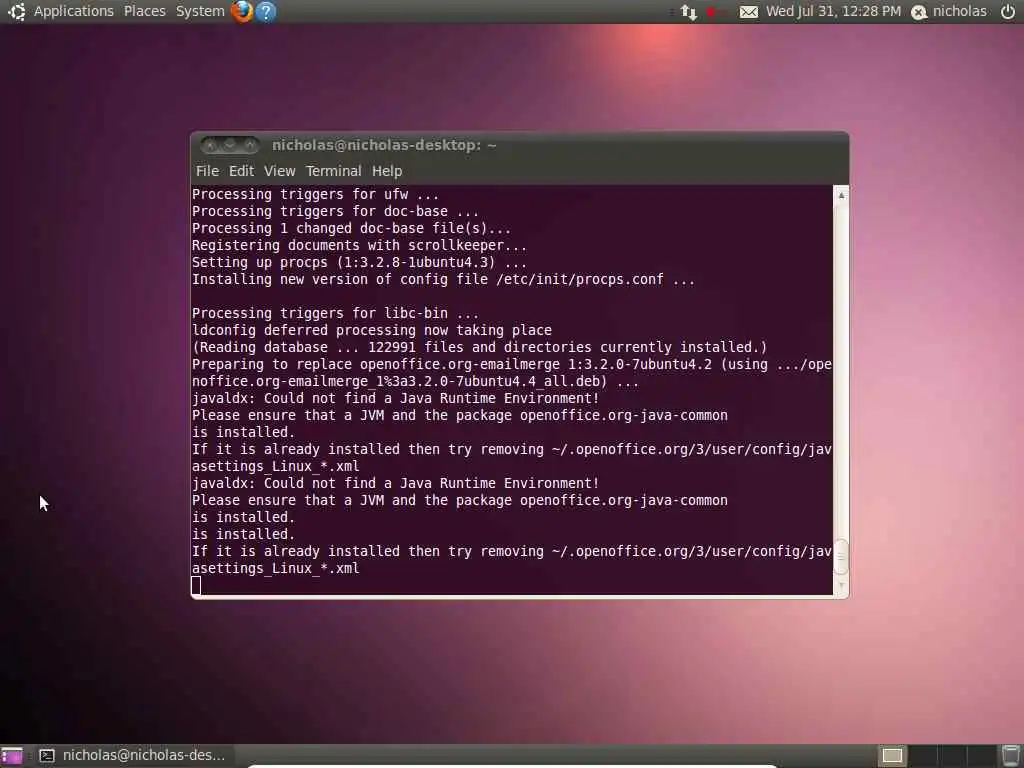Open the terminal View menu
Screen dimensions: 1024x768
tap(280, 171)
